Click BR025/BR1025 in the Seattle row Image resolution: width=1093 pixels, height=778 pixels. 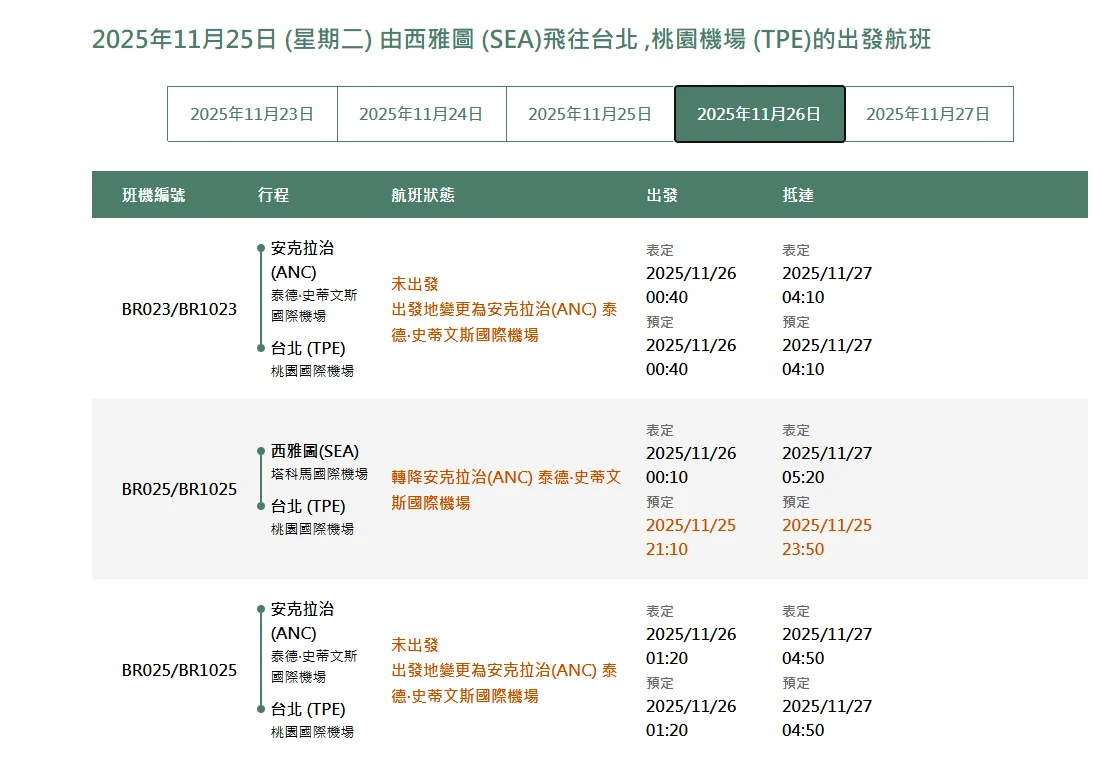tap(179, 489)
